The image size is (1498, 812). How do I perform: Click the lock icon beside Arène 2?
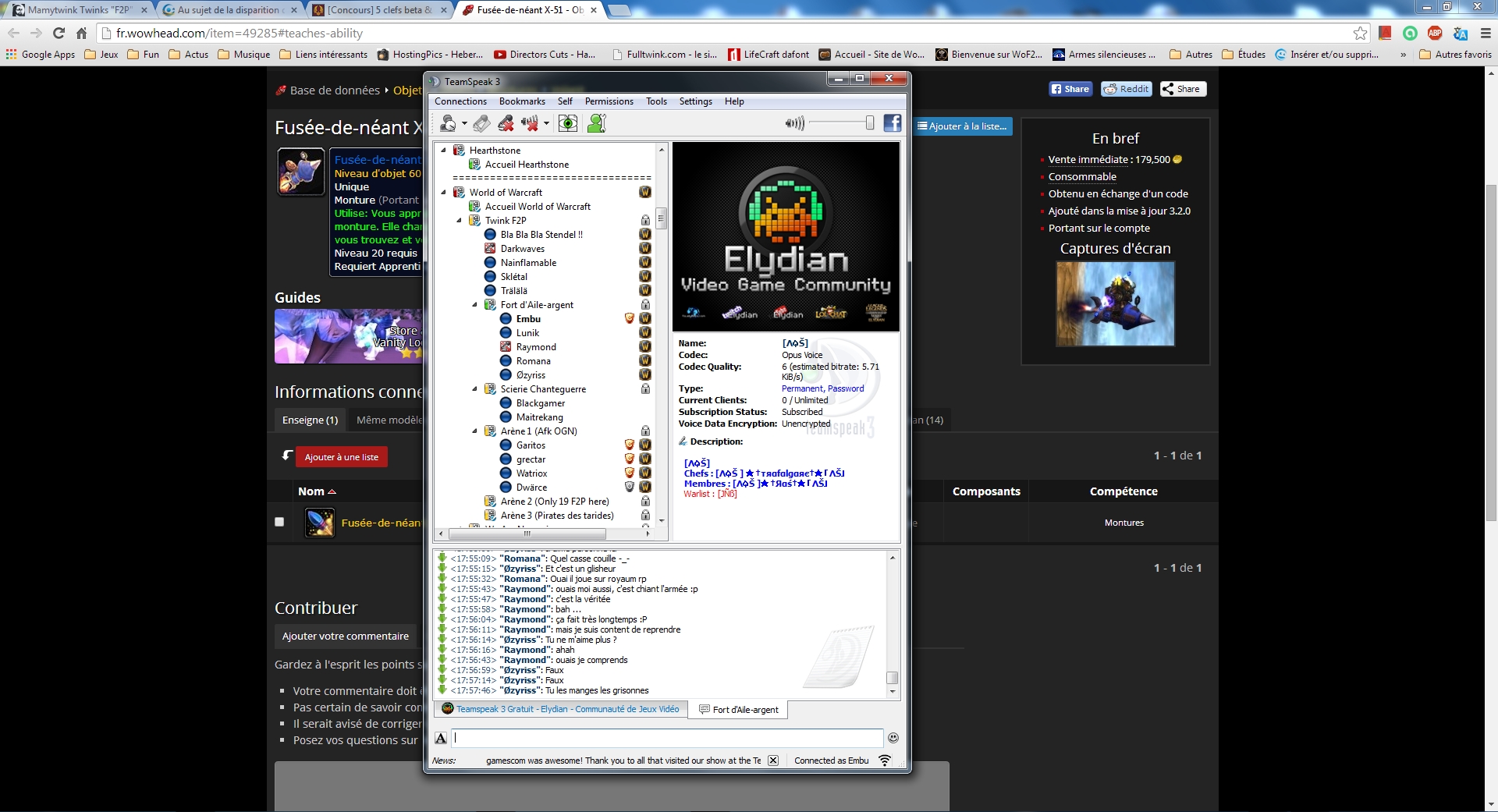click(645, 502)
